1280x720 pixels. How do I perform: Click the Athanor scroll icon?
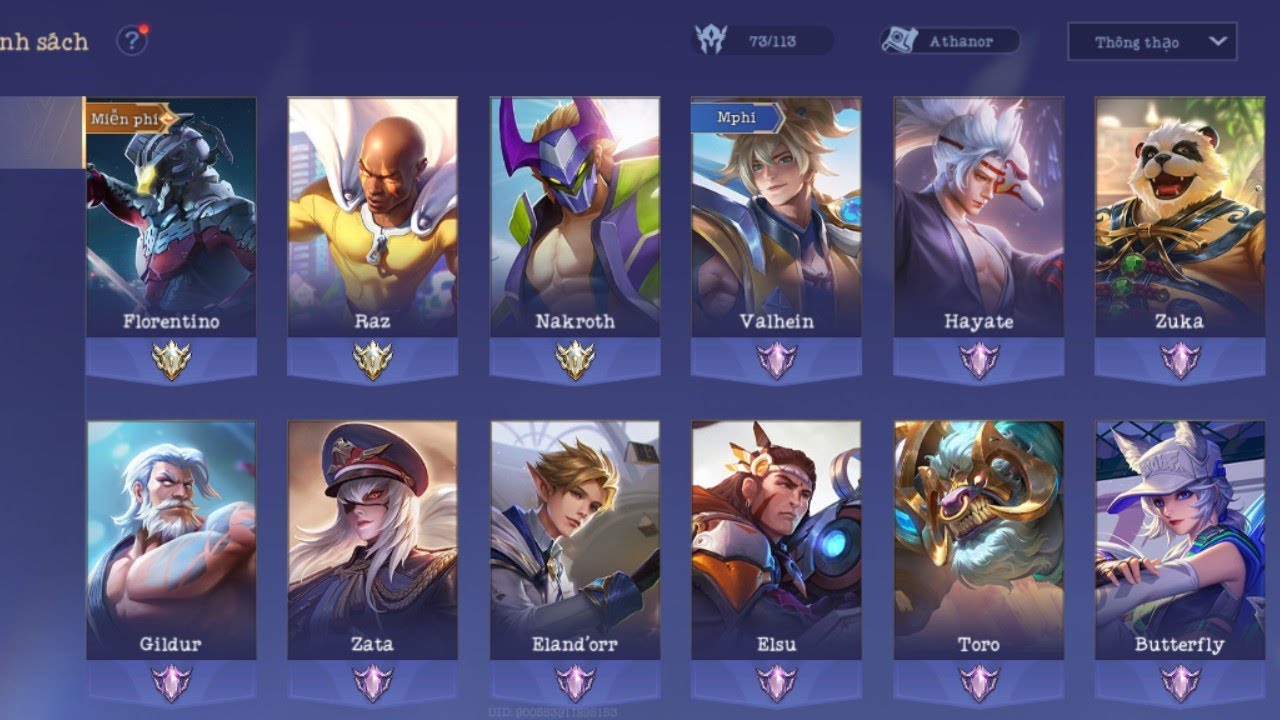[899, 41]
